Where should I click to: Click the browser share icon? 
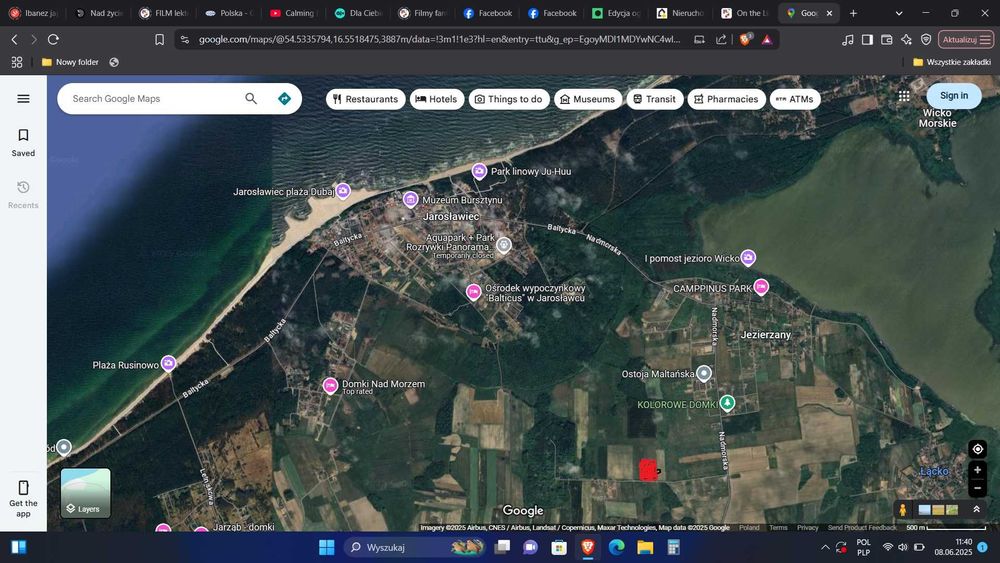[721, 40]
